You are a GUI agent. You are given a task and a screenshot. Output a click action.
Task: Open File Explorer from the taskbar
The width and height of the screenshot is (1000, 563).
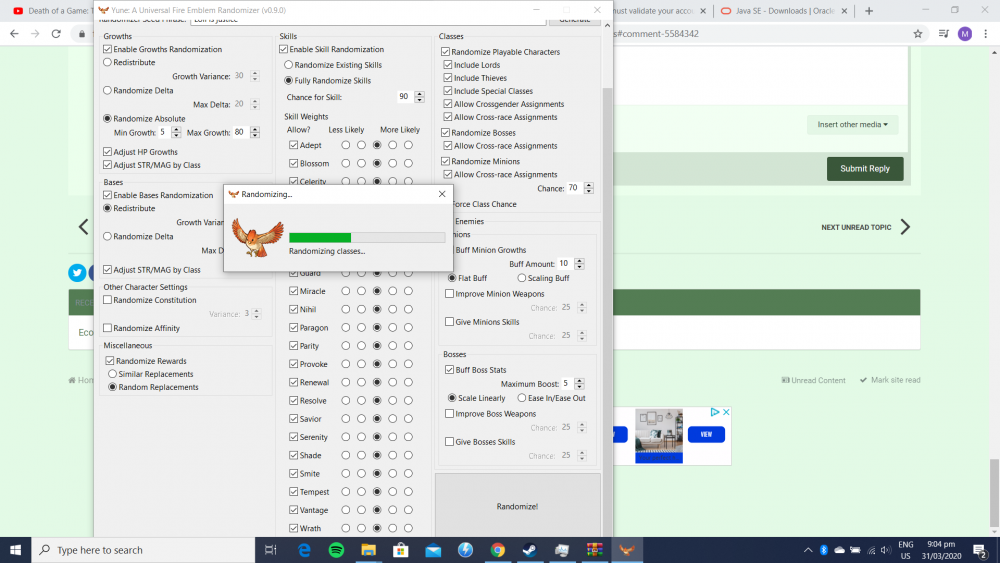coord(369,550)
